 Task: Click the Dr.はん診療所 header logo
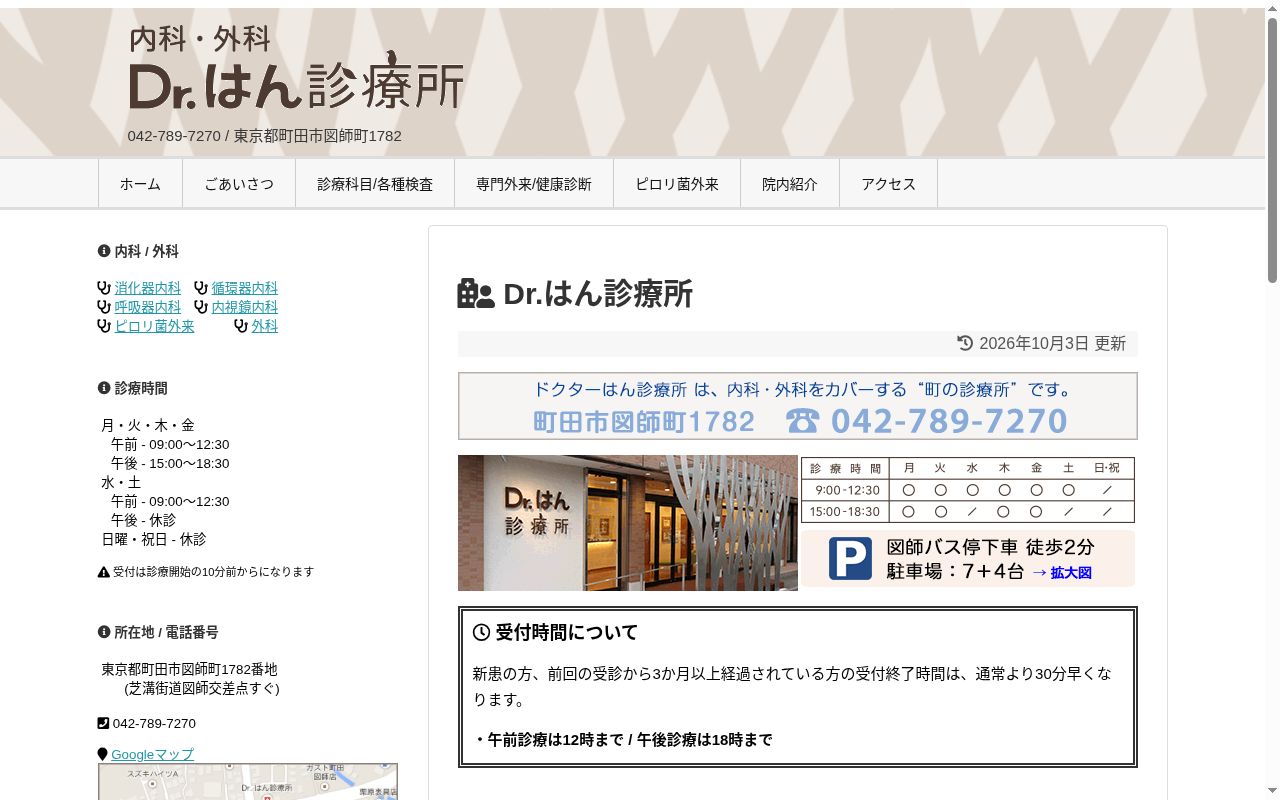pyautogui.click(x=296, y=68)
